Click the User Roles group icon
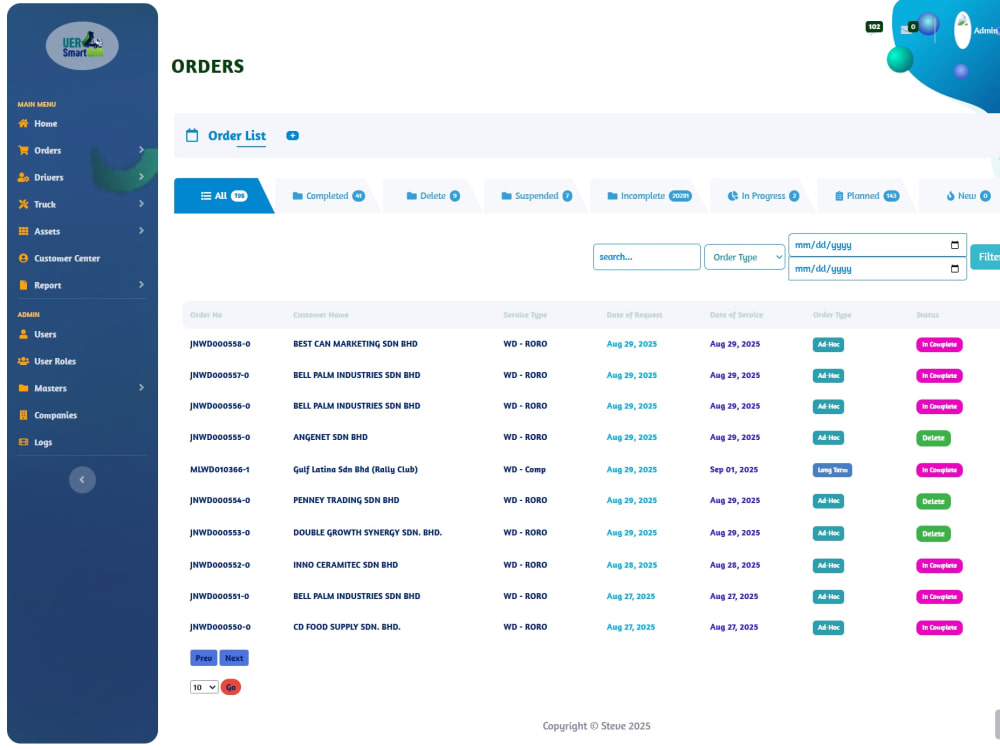 [24, 361]
